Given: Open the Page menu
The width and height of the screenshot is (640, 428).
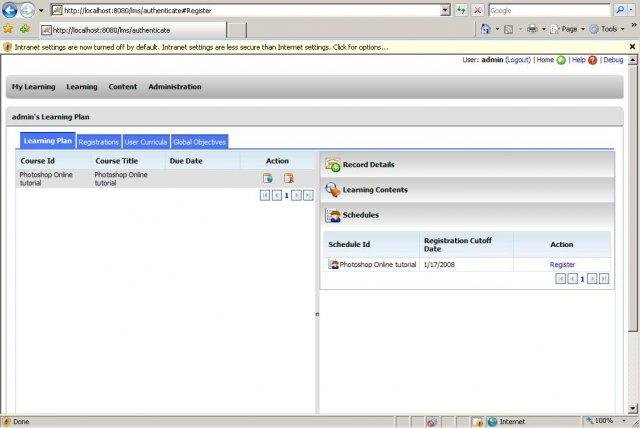Looking at the screenshot, I should point(567,29).
